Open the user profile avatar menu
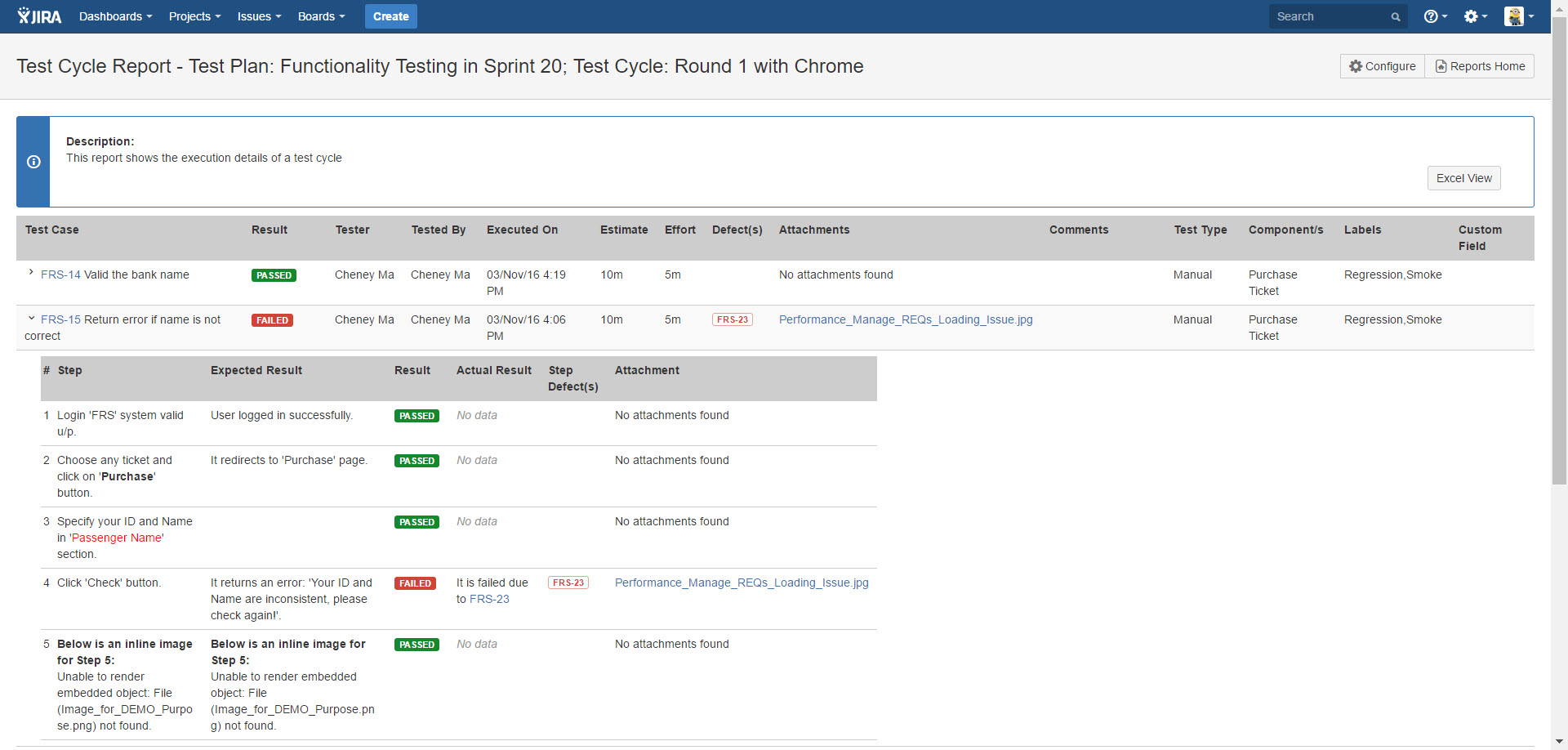 (1519, 16)
